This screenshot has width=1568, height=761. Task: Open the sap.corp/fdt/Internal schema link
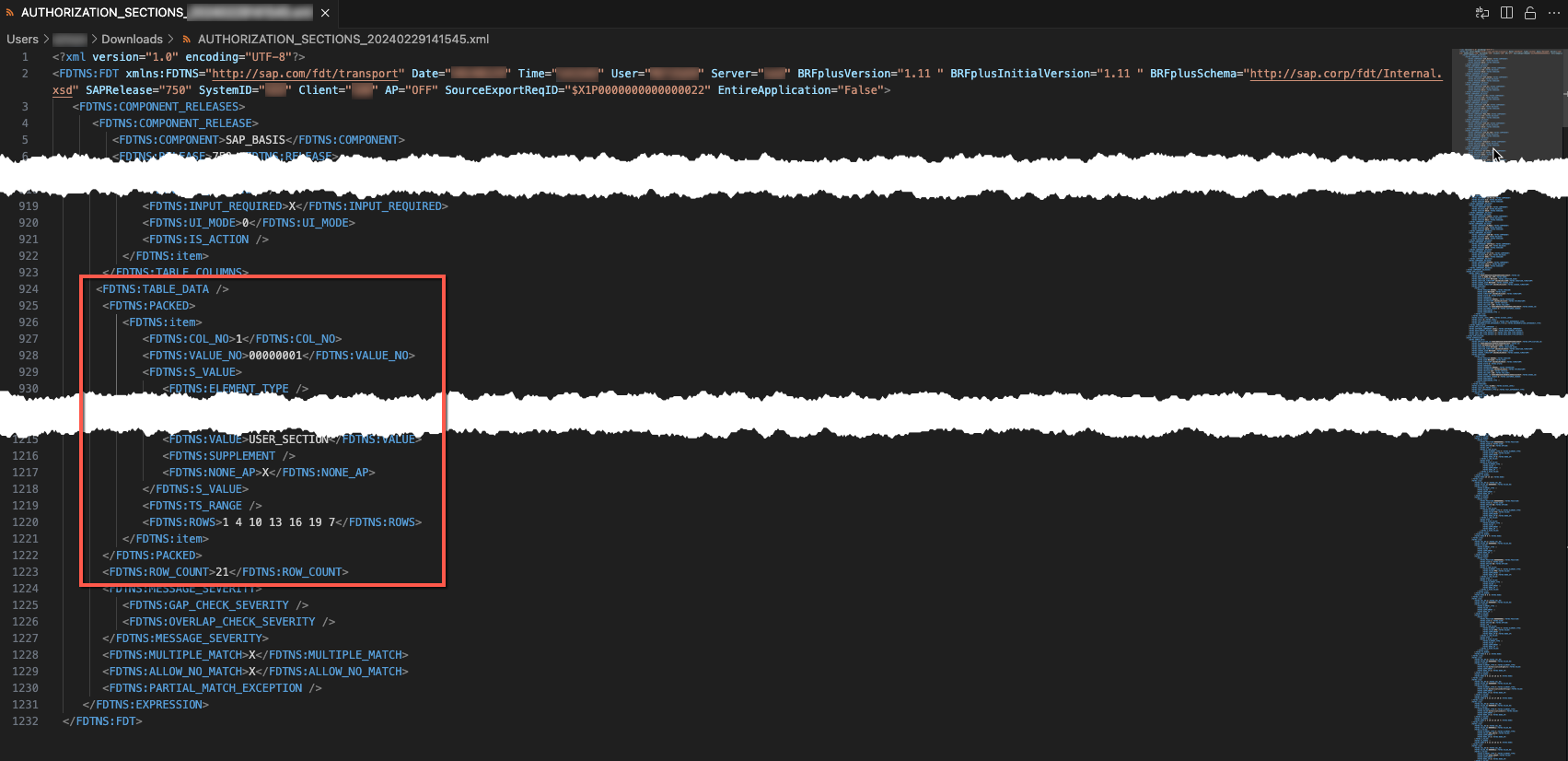point(1344,74)
